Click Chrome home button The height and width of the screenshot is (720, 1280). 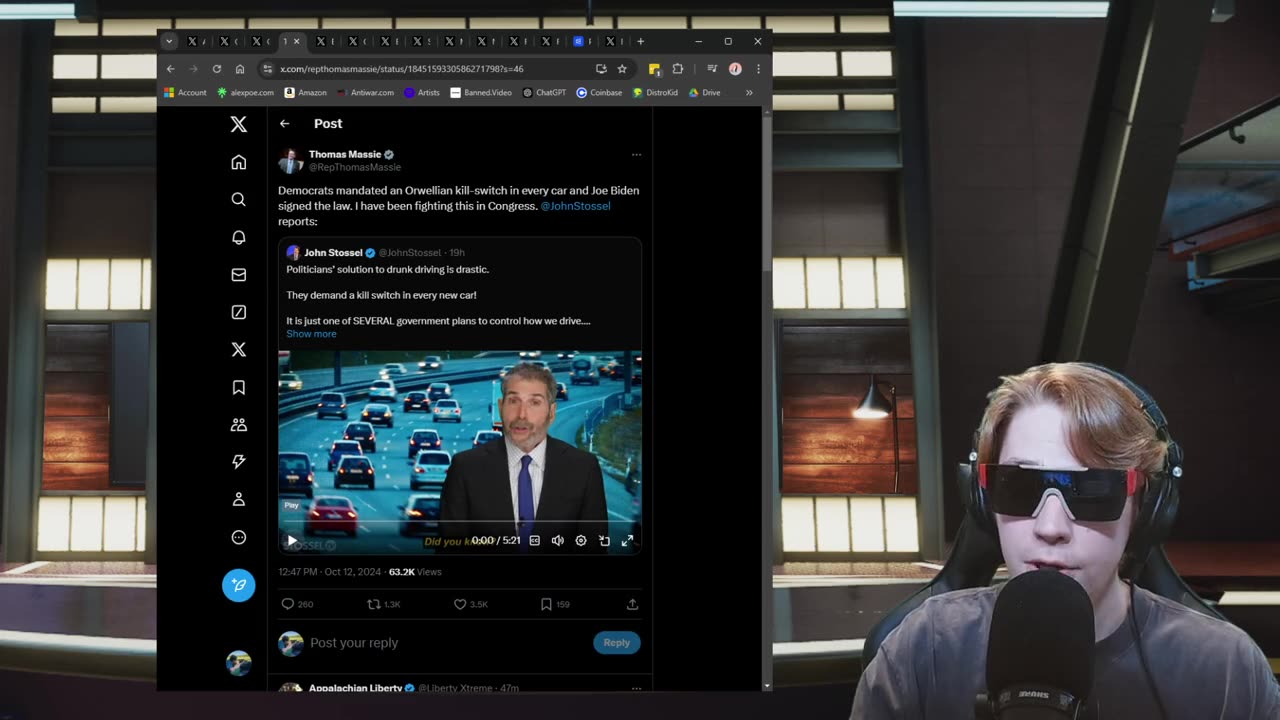(x=240, y=69)
